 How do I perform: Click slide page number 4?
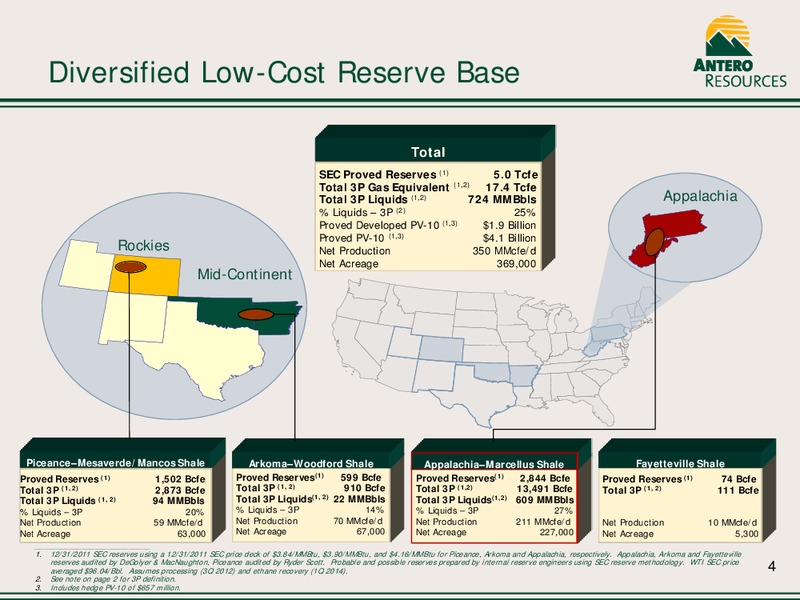[771, 566]
